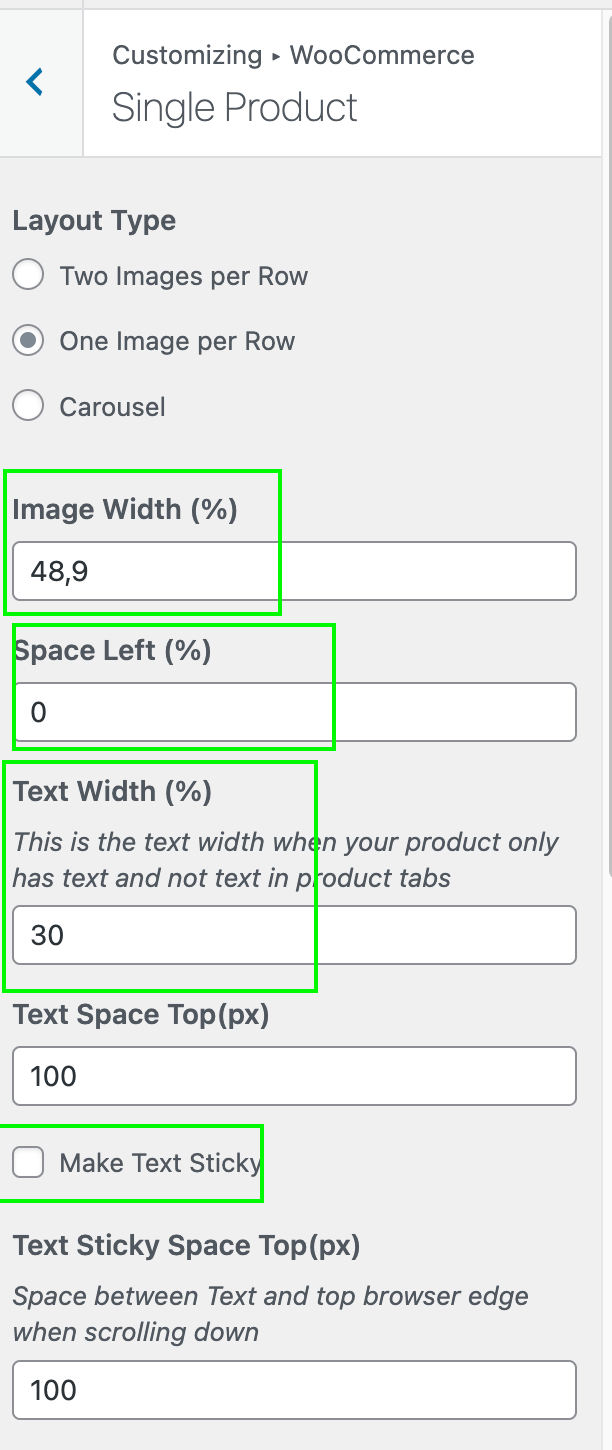Select the Two Images per Row option
The width and height of the screenshot is (612, 1450).
[x=28, y=275]
